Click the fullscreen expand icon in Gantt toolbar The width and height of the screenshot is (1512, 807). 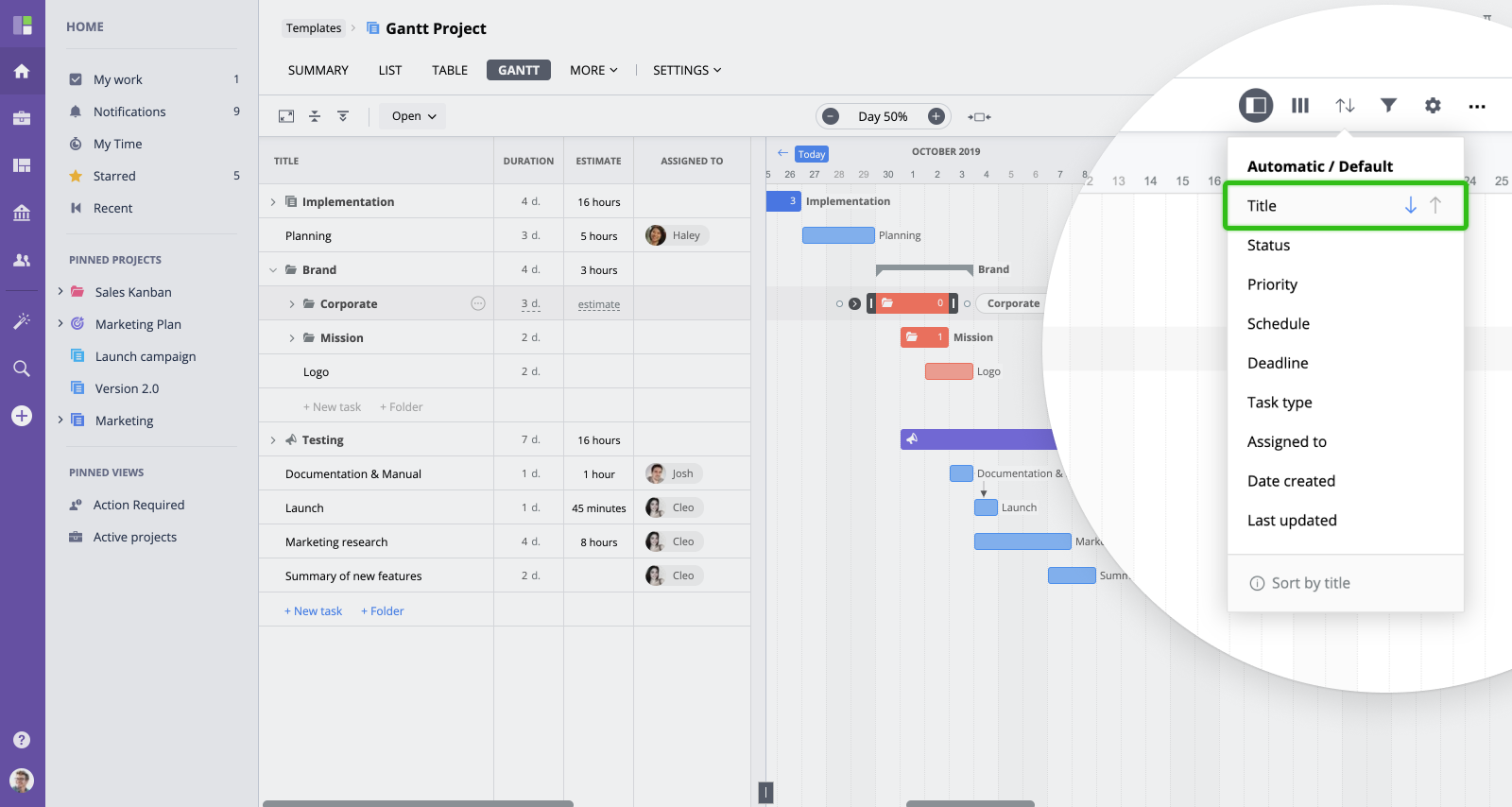tap(286, 116)
